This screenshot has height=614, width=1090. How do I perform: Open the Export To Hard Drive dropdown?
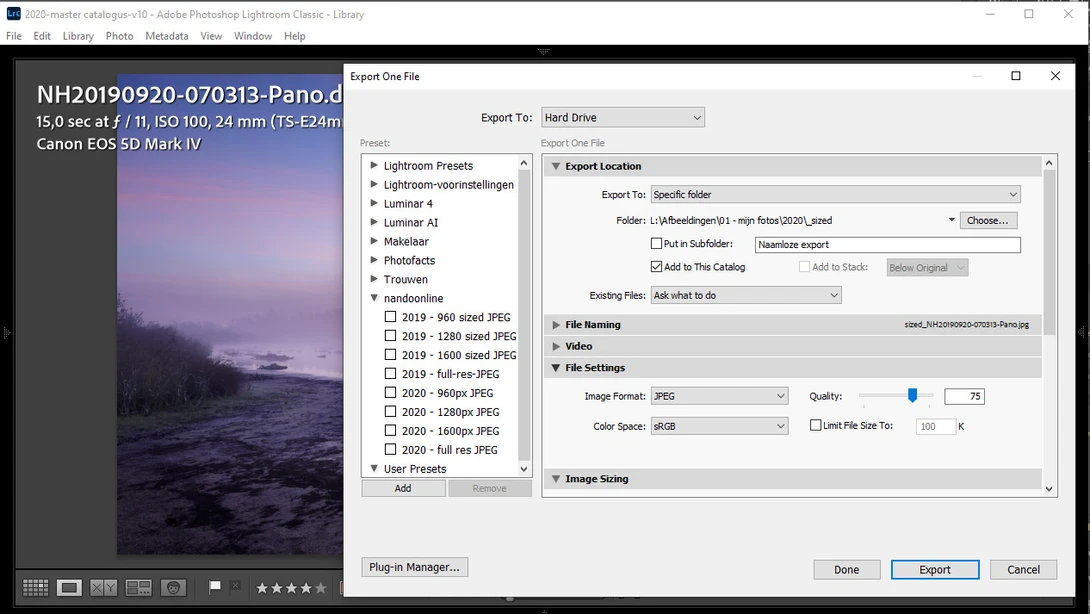point(623,118)
